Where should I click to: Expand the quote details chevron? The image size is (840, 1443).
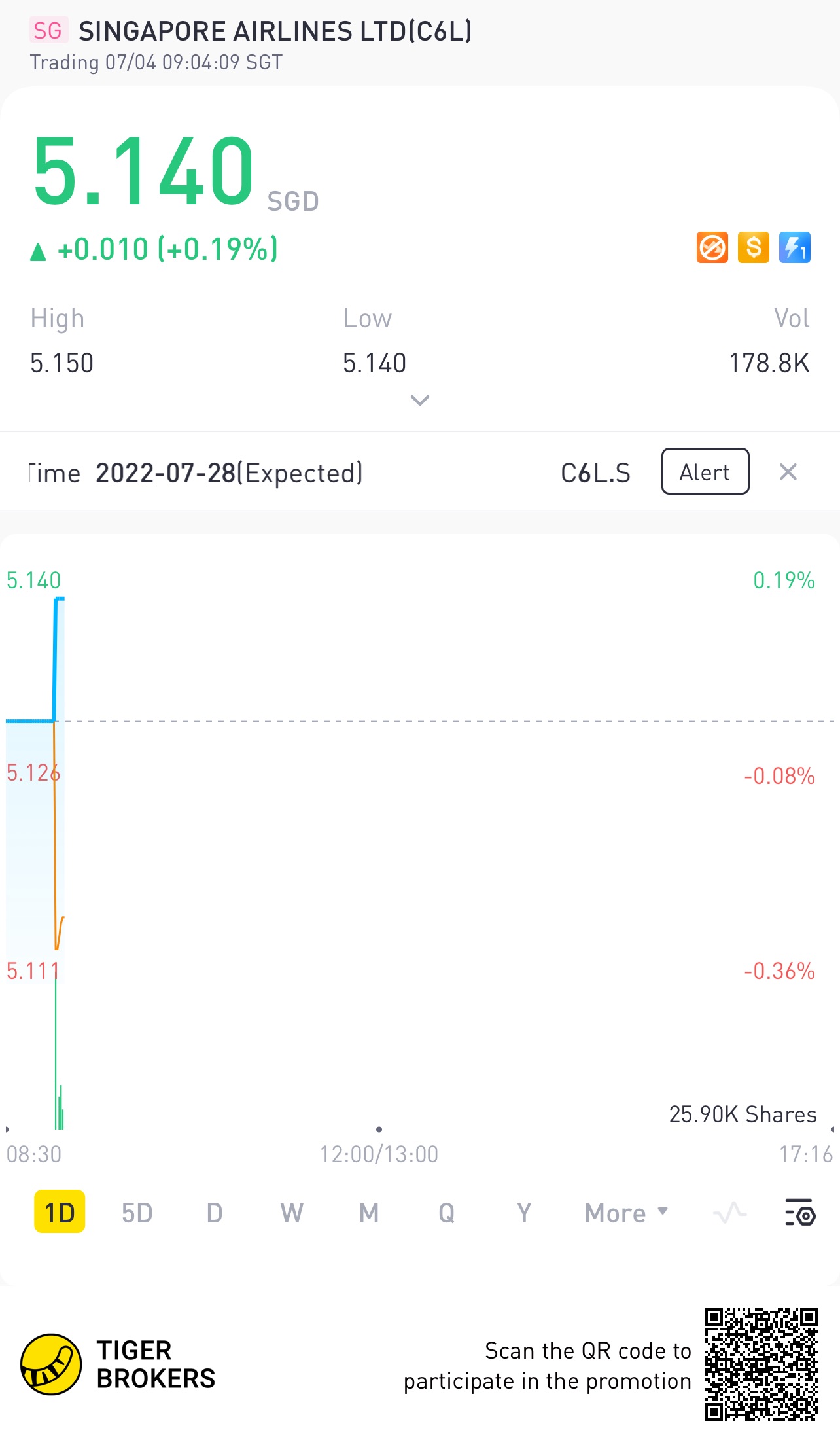[x=419, y=400]
